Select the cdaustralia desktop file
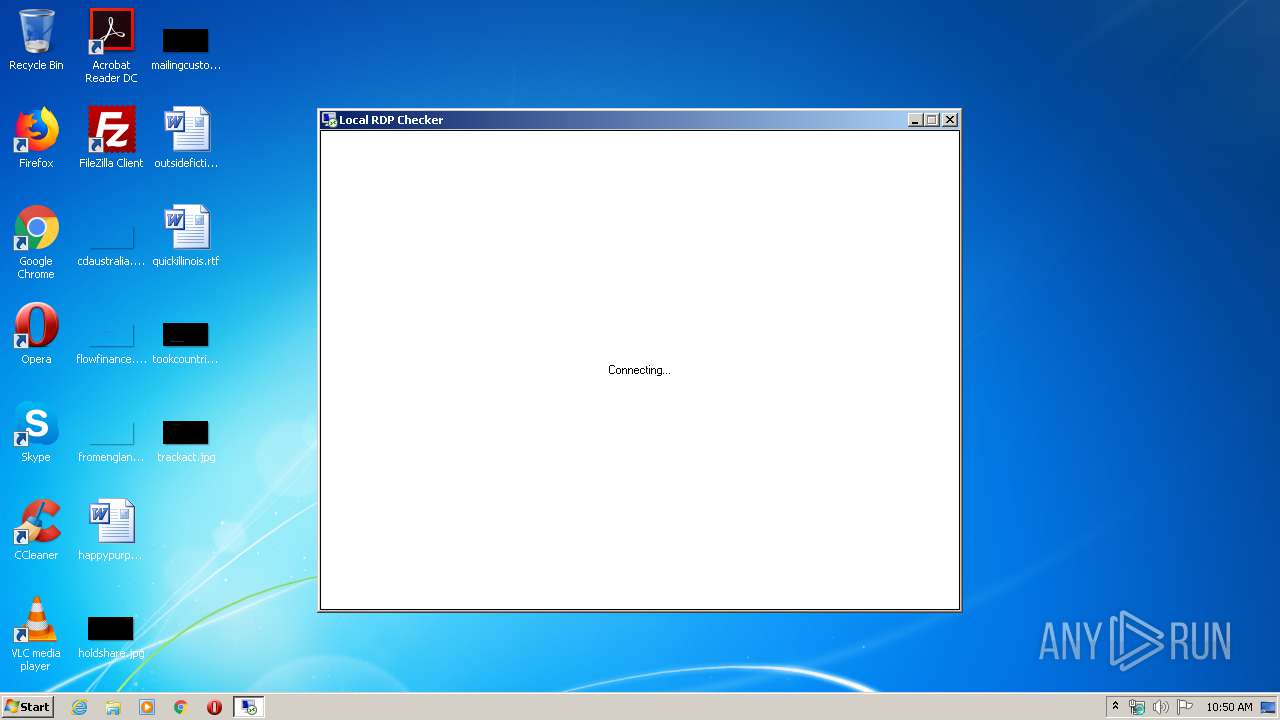Image resolution: width=1280 pixels, height=720 pixels. (x=111, y=245)
